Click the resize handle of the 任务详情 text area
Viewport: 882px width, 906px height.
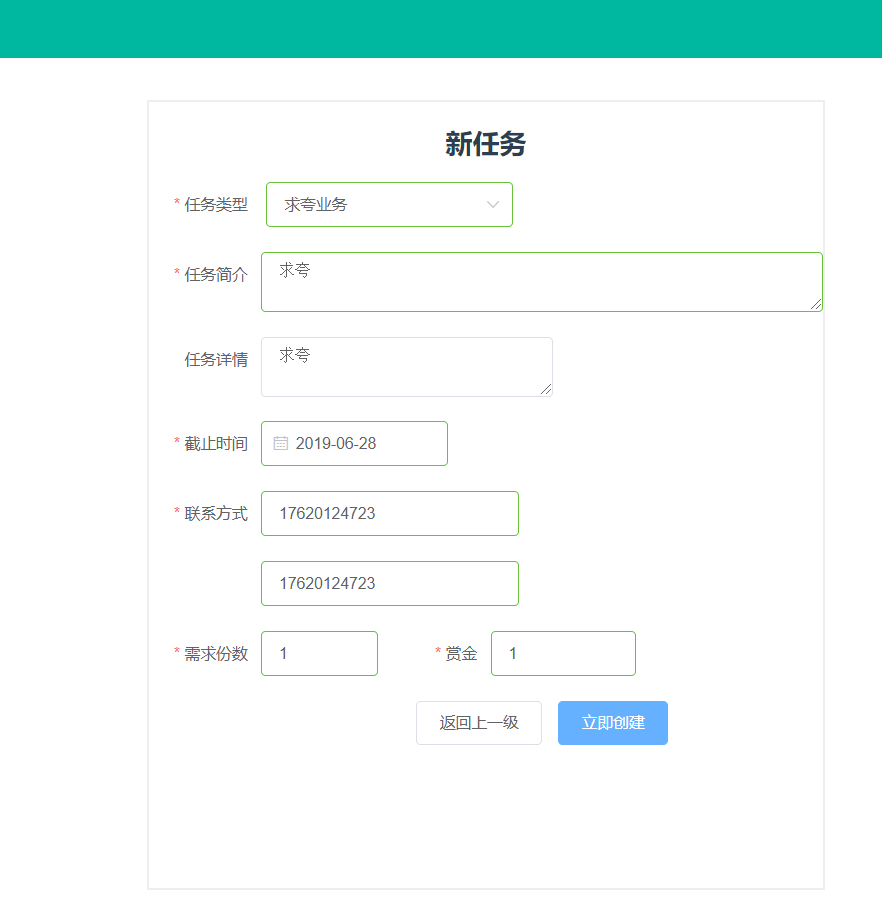(546, 390)
